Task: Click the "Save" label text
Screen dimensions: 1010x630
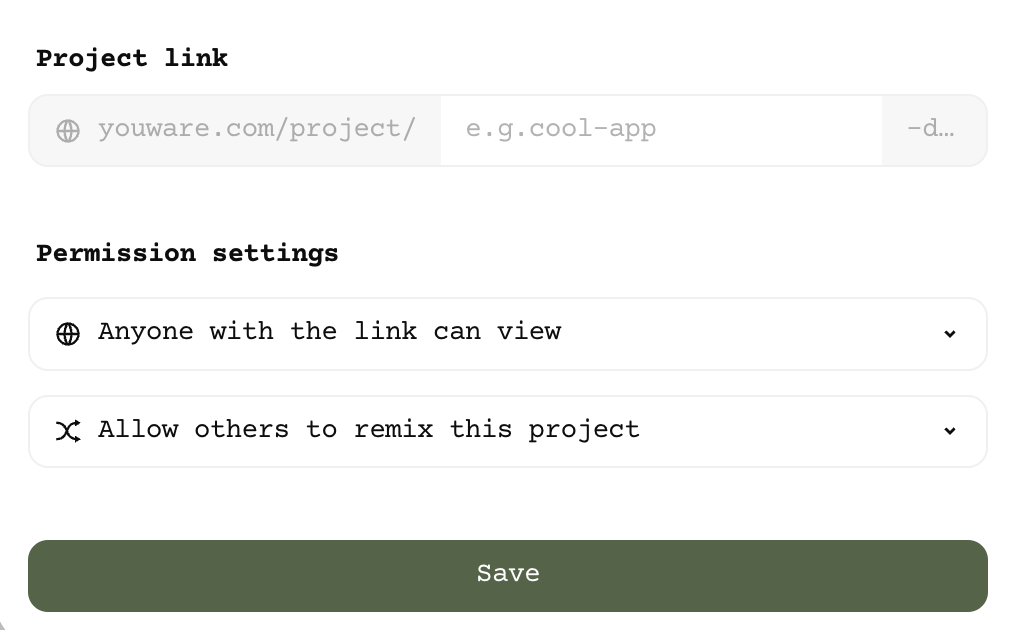Action: [508, 573]
